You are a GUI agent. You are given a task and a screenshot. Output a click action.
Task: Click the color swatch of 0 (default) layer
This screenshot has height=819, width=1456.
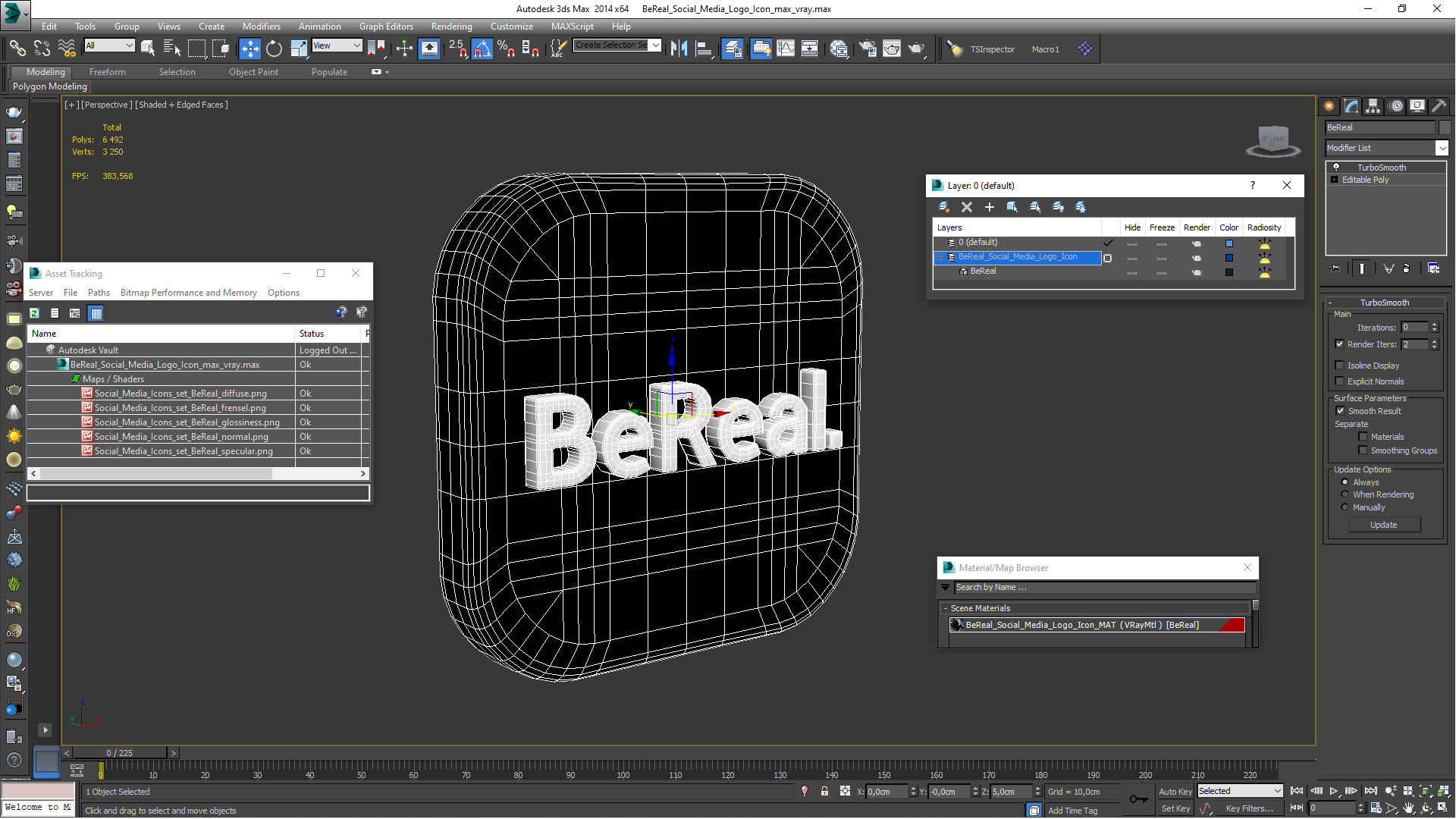pos(1229,243)
